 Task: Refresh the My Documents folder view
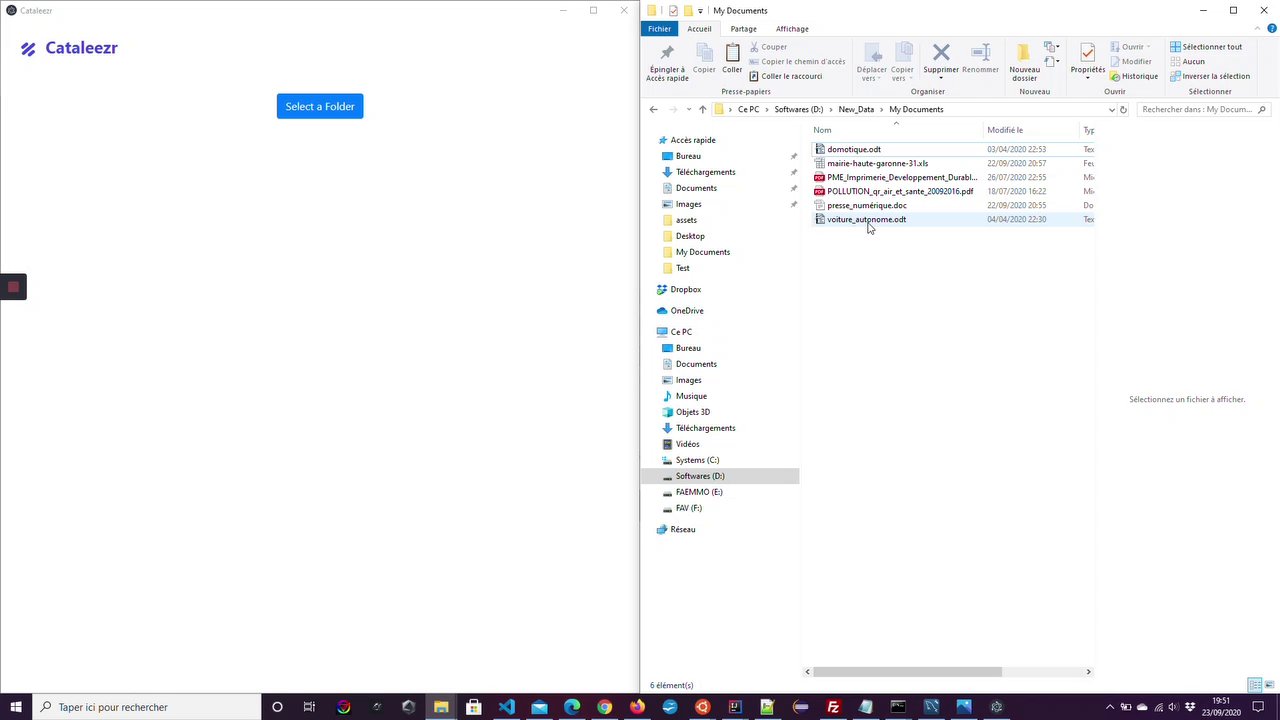point(1123,110)
